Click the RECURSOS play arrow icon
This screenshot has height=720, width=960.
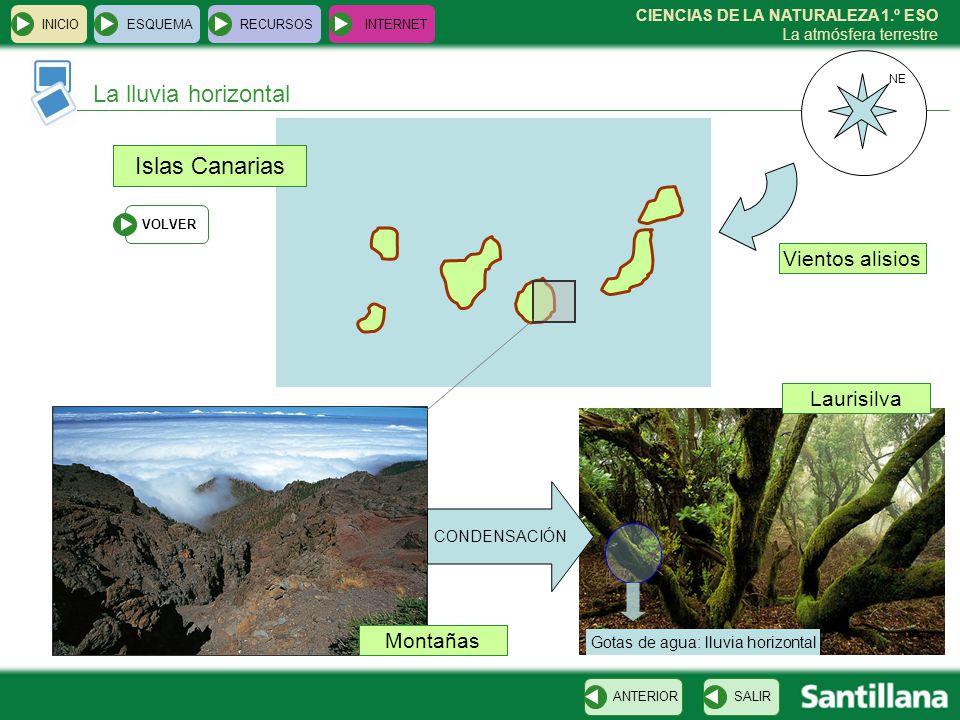coord(220,24)
